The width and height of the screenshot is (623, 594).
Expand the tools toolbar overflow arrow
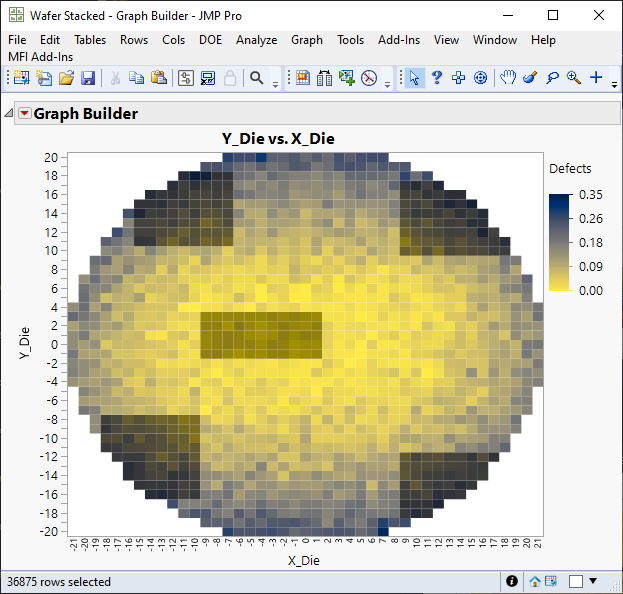(614, 84)
